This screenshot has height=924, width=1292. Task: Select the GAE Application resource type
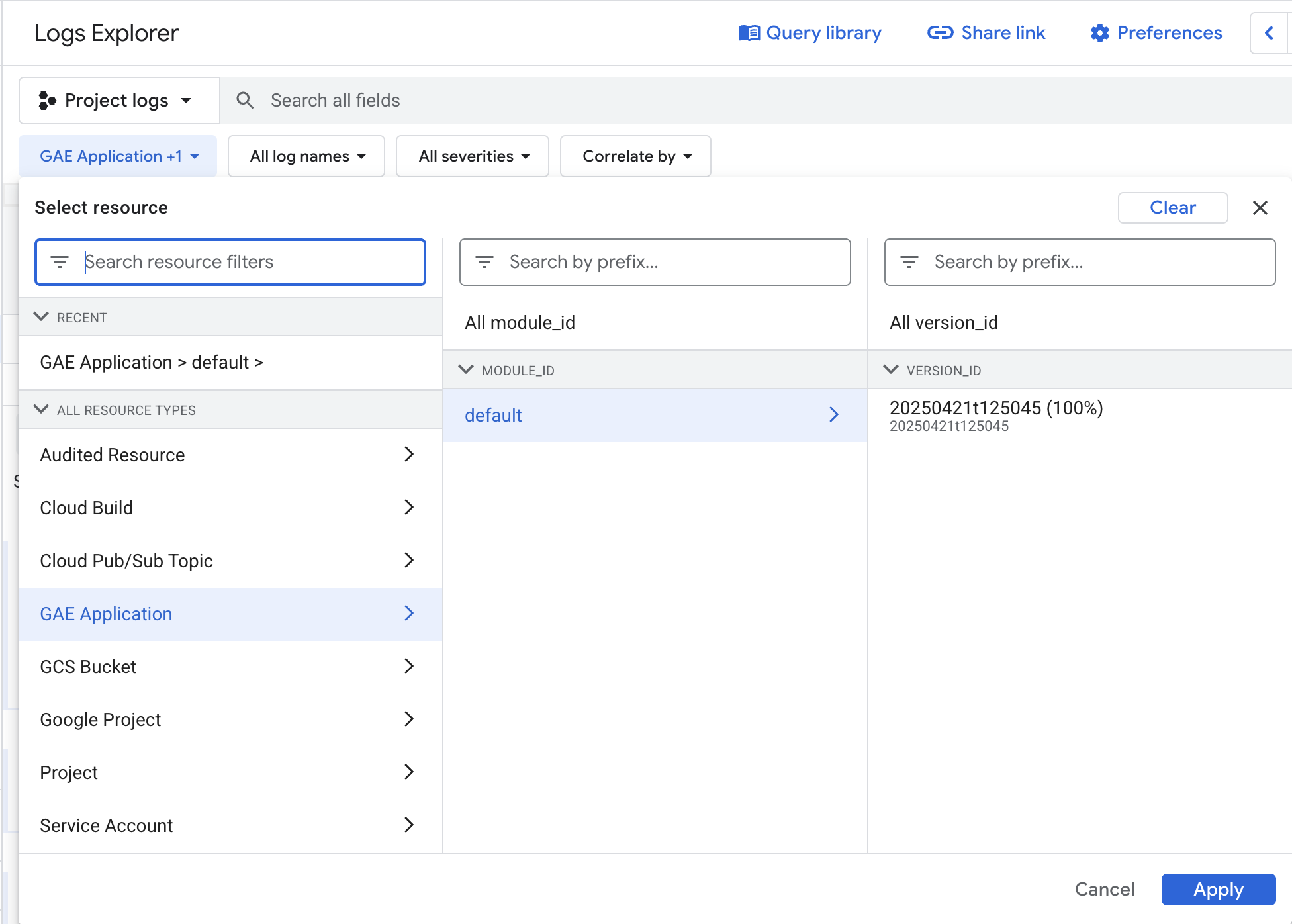click(x=230, y=614)
